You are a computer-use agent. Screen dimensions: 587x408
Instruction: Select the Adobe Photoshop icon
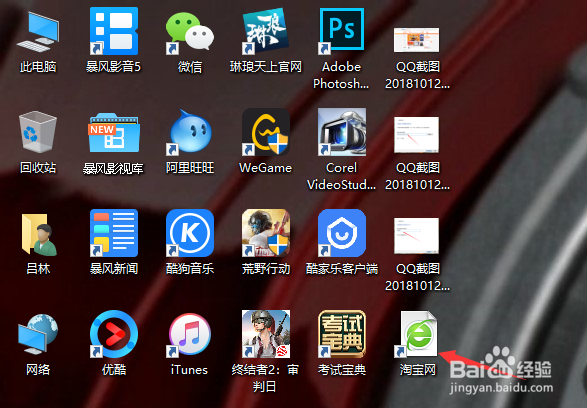341,31
